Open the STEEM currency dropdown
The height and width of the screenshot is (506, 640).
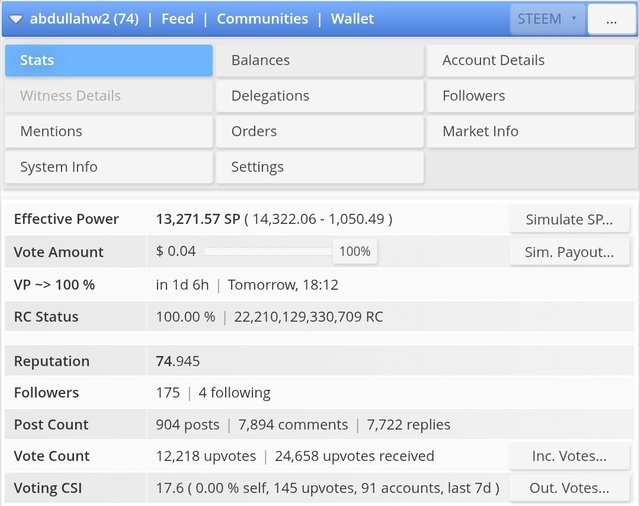tap(547, 19)
